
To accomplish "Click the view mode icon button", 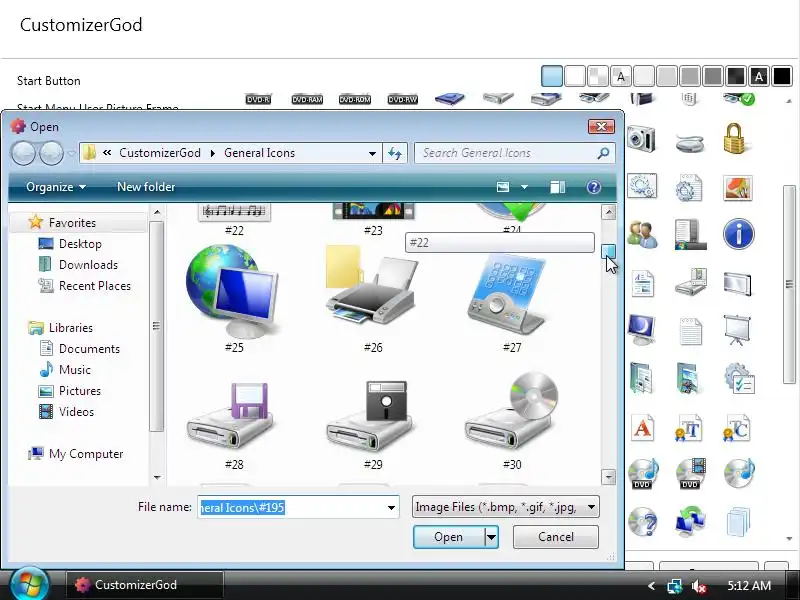I will (x=503, y=187).
